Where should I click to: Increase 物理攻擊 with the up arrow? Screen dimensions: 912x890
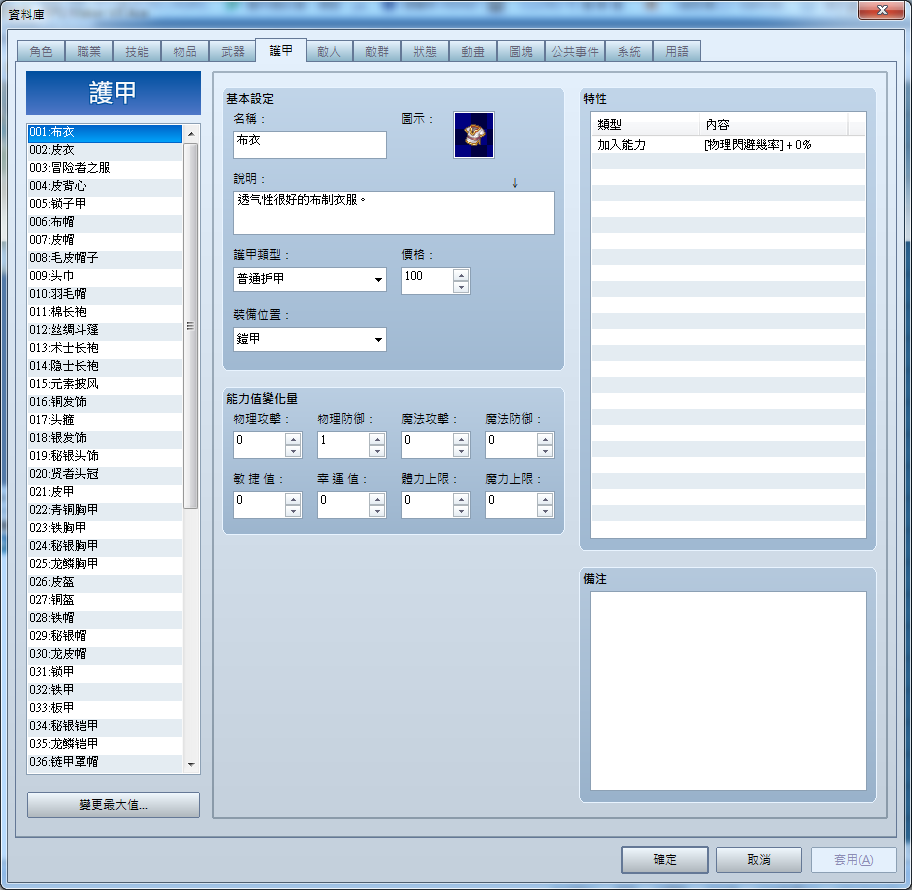pyautogui.click(x=293, y=439)
